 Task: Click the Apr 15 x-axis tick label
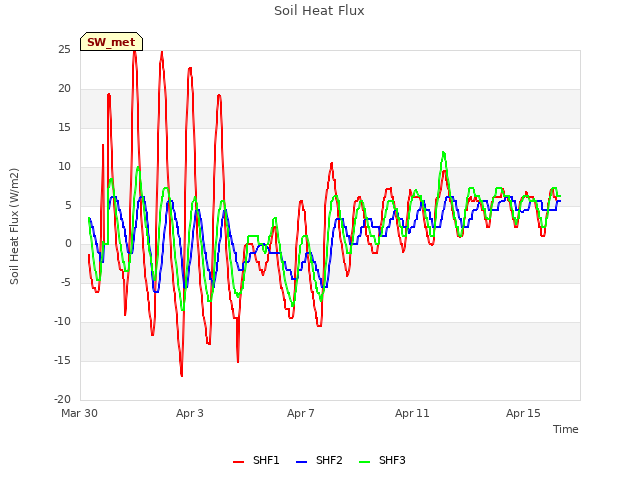523,413
